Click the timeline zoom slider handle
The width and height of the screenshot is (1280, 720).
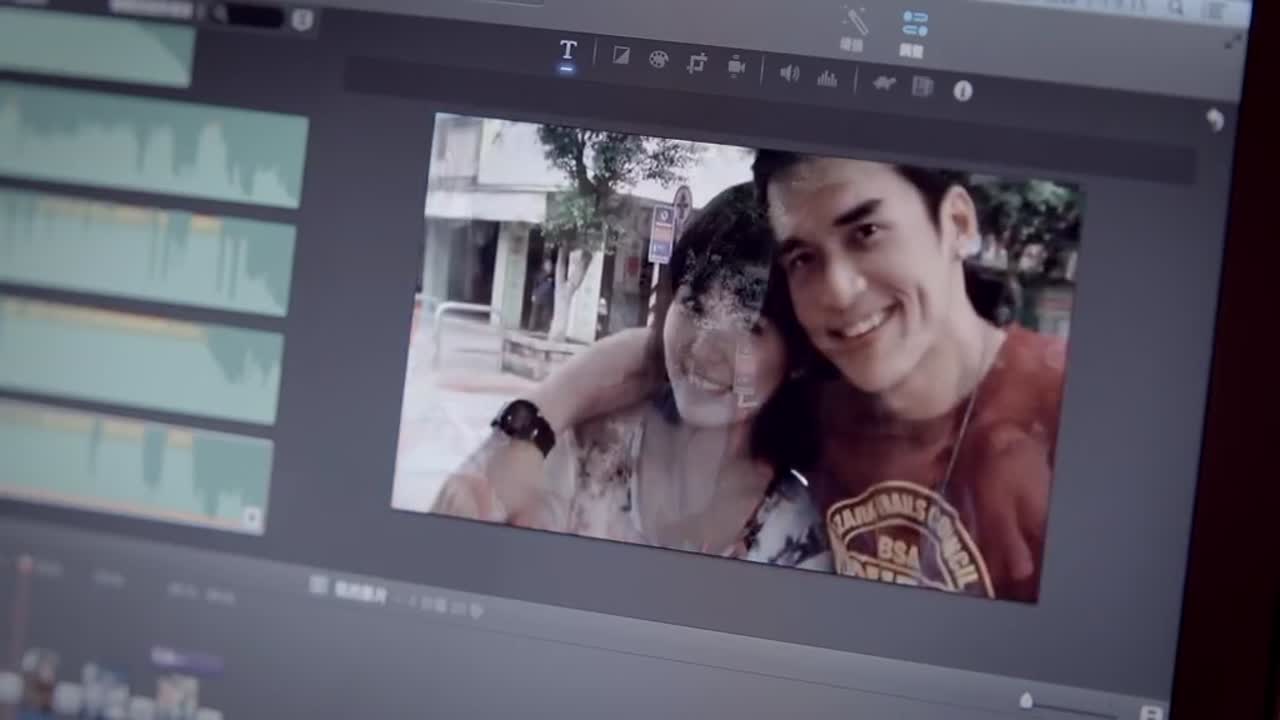(x=1026, y=701)
